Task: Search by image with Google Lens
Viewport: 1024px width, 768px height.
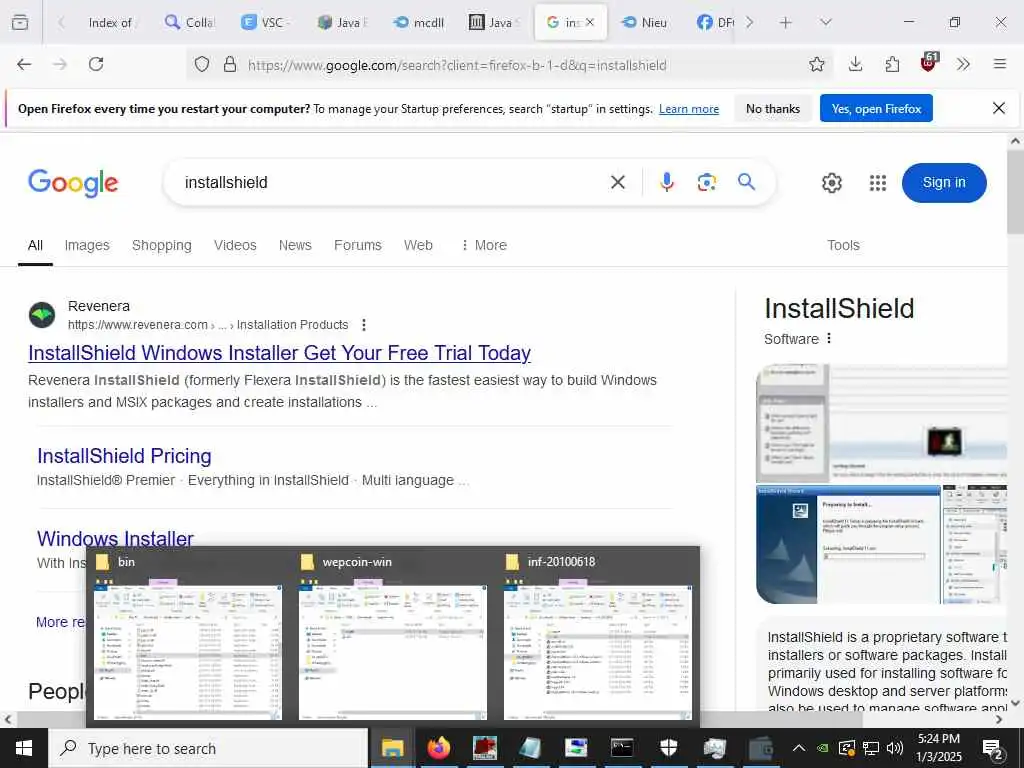Action: tap(707, 182)
